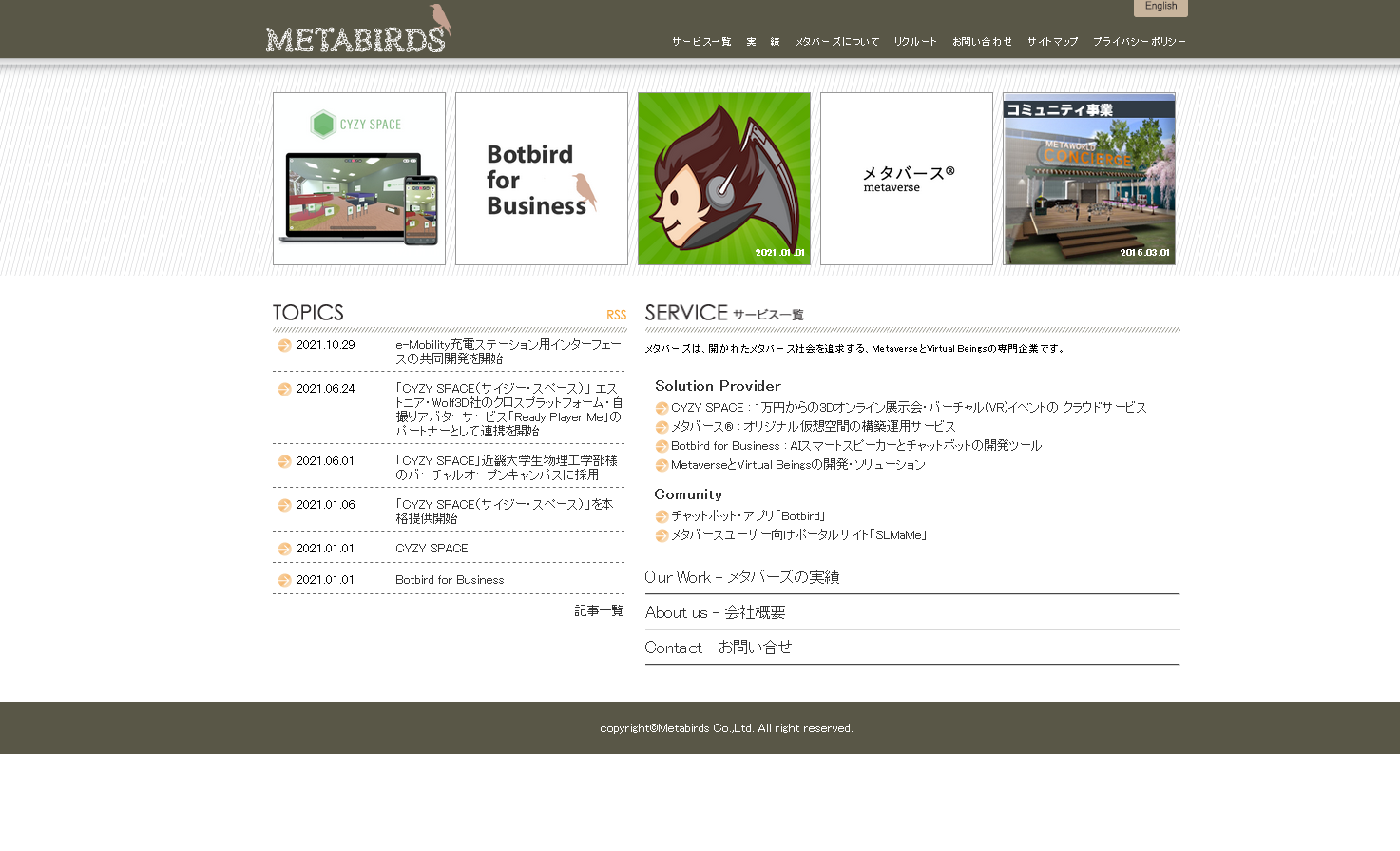Open the ポータルサイト「SLMaMe」 link

(x=799, y=535)
